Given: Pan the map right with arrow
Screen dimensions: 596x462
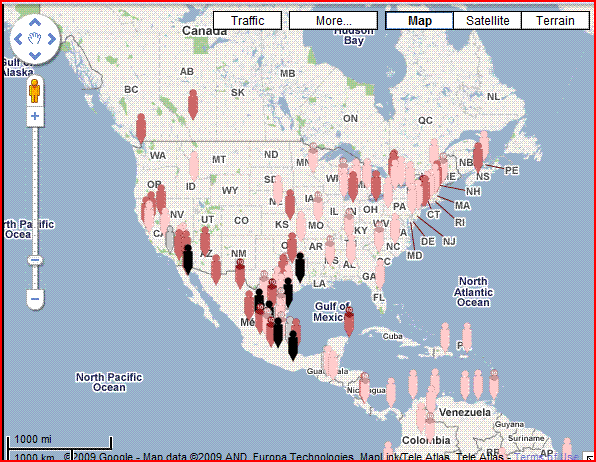Looking at the screenshot, I should 52,39.
